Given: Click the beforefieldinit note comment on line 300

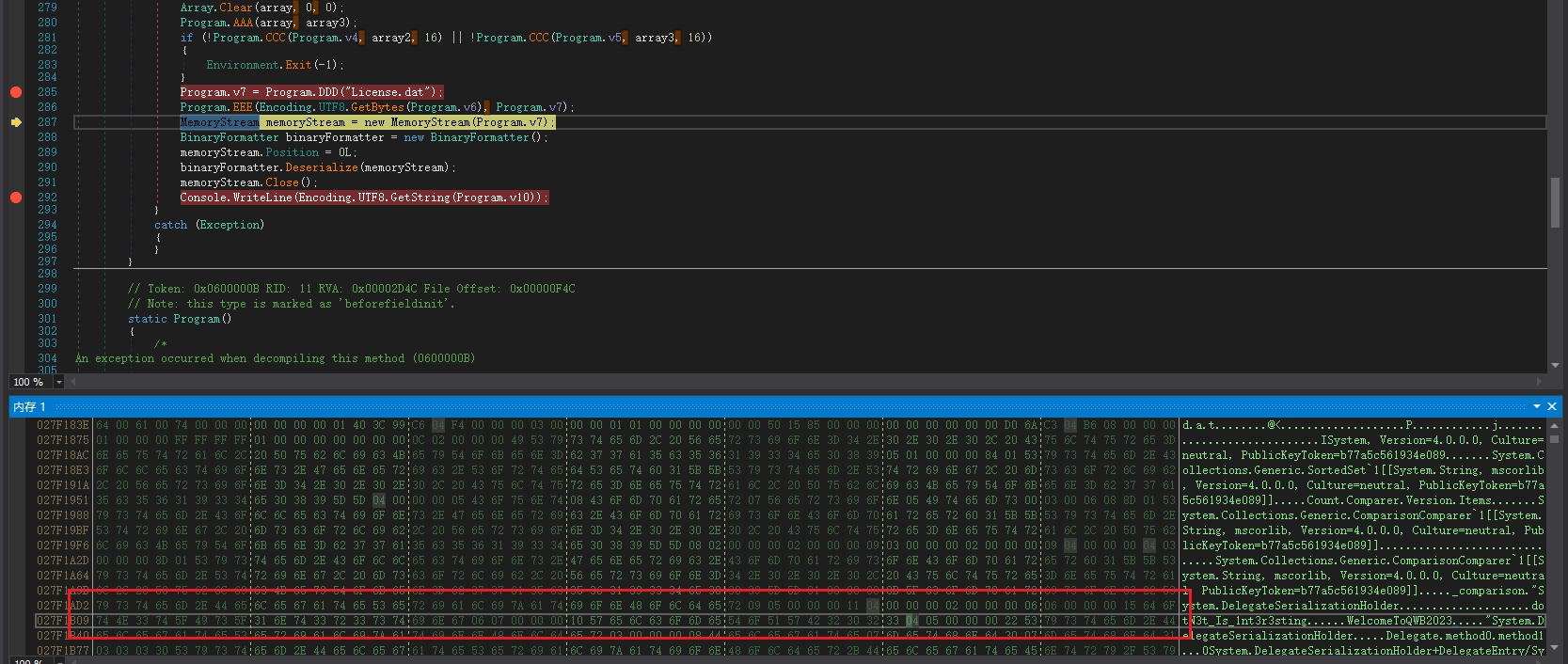Looking at the screenshot, I should click(x=292, y=304).
